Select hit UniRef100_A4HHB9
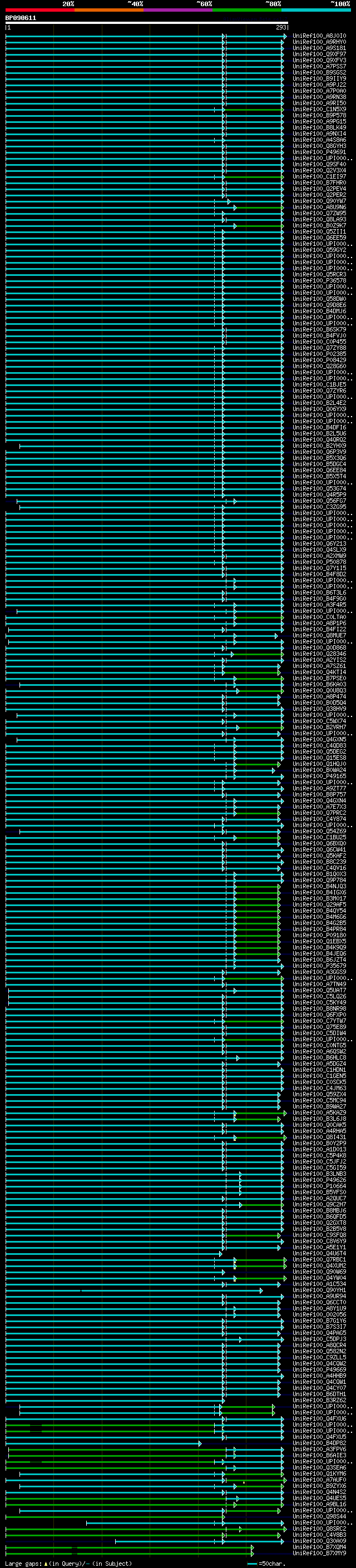 coord(319,1376)
